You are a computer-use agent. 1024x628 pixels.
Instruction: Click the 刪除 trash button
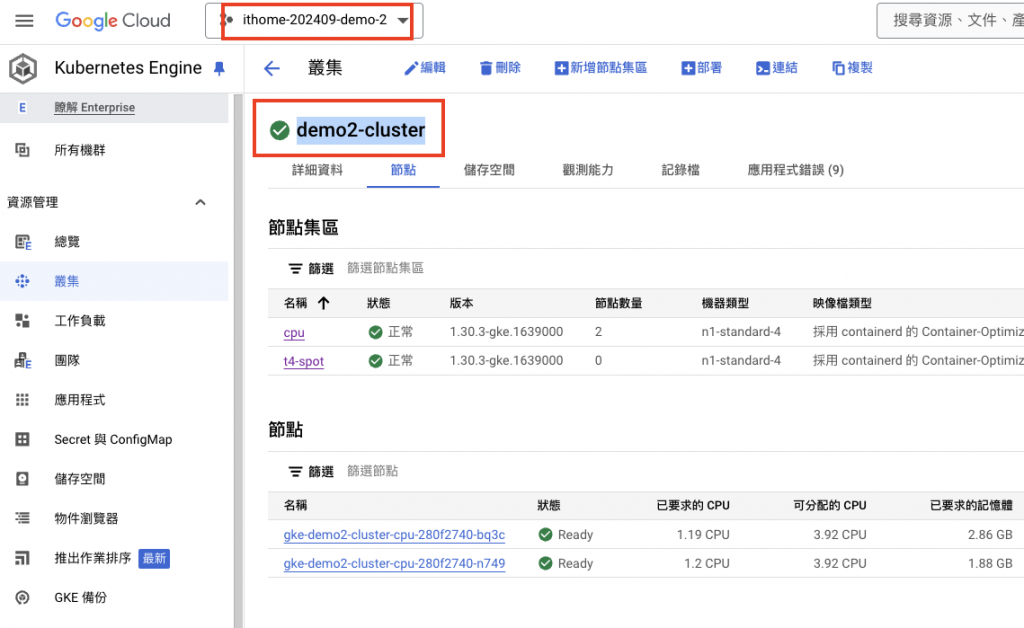pyautogui.click(x=500, y=68)
